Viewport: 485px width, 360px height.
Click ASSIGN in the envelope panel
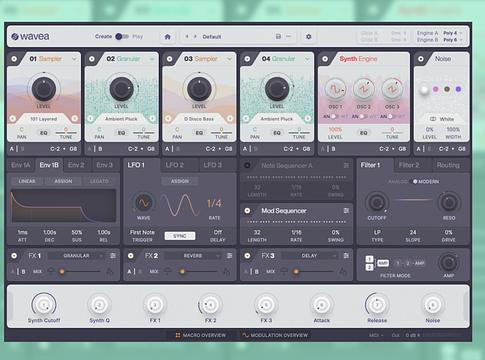(x=63, y=181)
